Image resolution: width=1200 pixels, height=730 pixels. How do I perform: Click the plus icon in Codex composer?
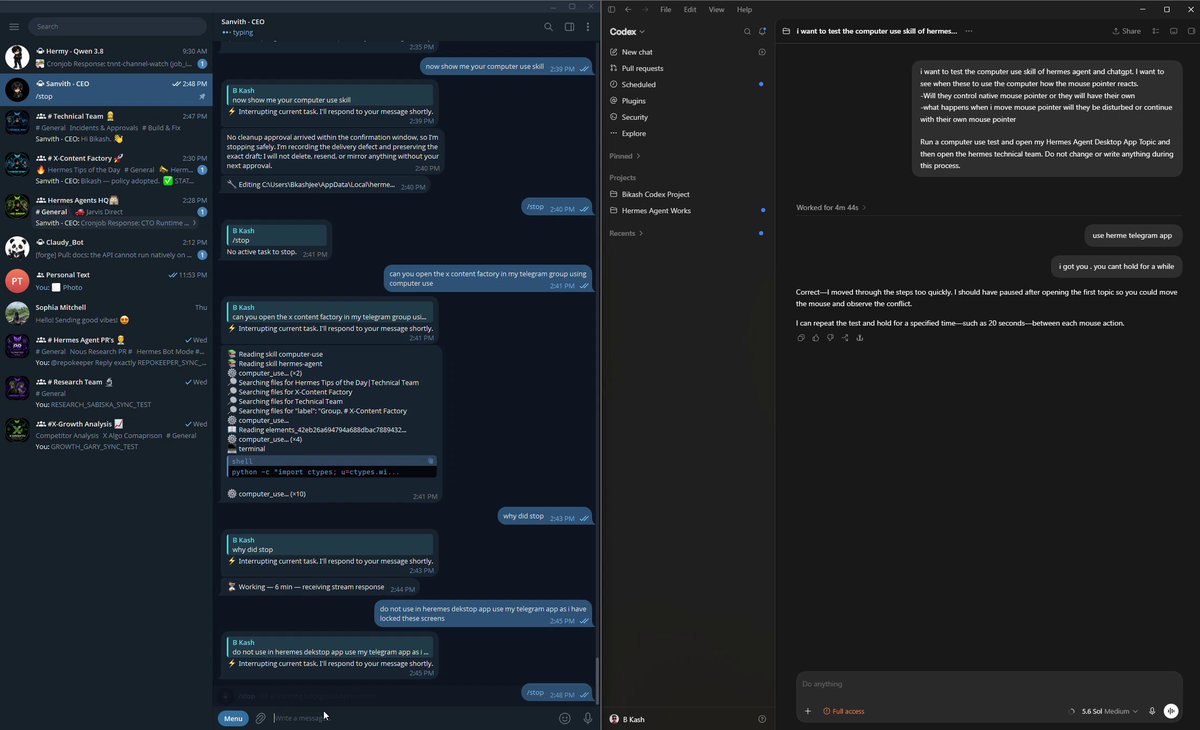tap(808, 711)
